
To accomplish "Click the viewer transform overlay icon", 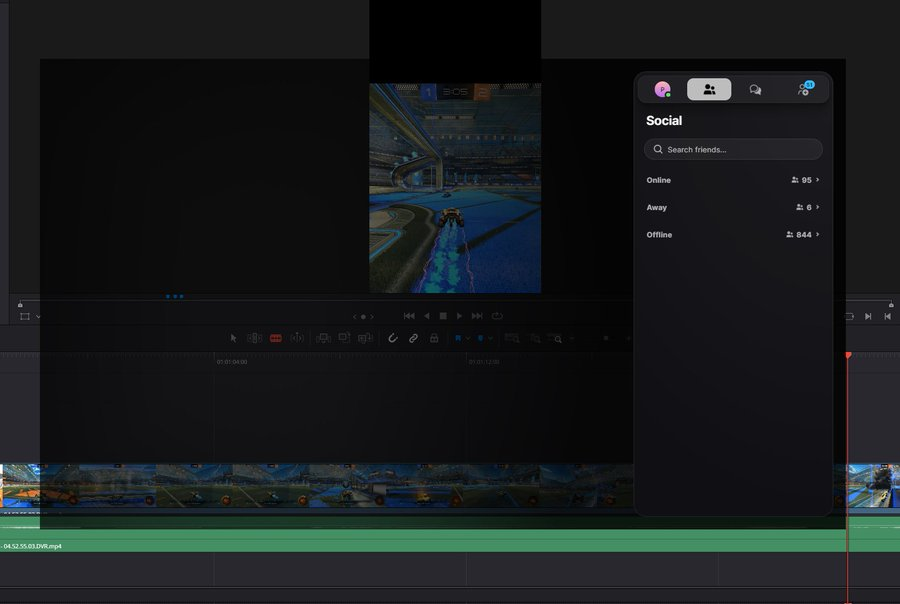I will pos(25,316).
